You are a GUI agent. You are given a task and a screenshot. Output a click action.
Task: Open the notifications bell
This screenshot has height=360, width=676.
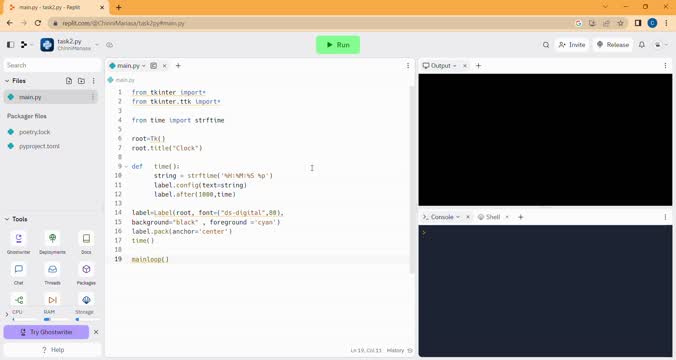click(x=642, y=45)
